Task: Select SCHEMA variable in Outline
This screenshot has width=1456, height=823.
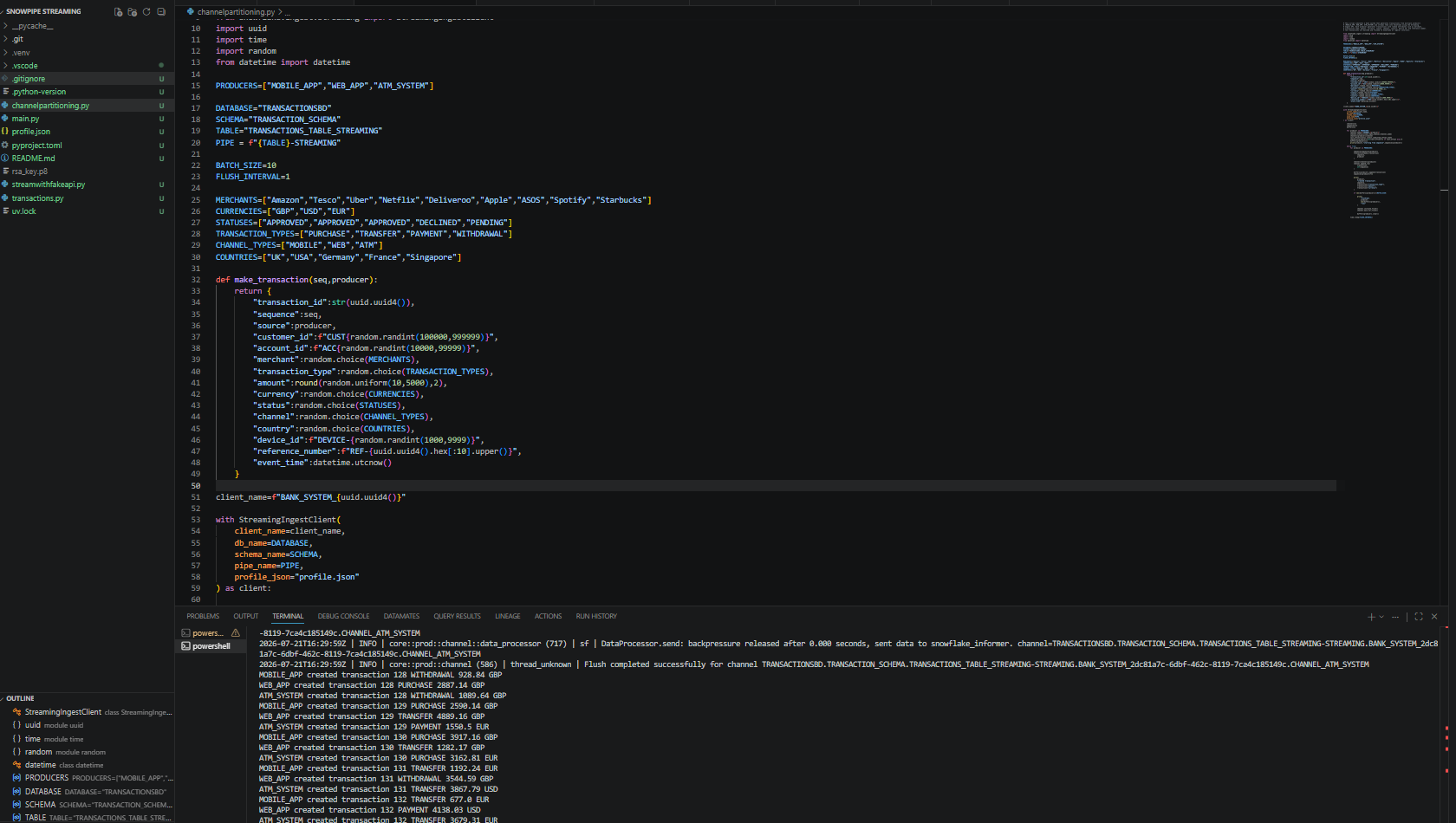Action: 87,805
